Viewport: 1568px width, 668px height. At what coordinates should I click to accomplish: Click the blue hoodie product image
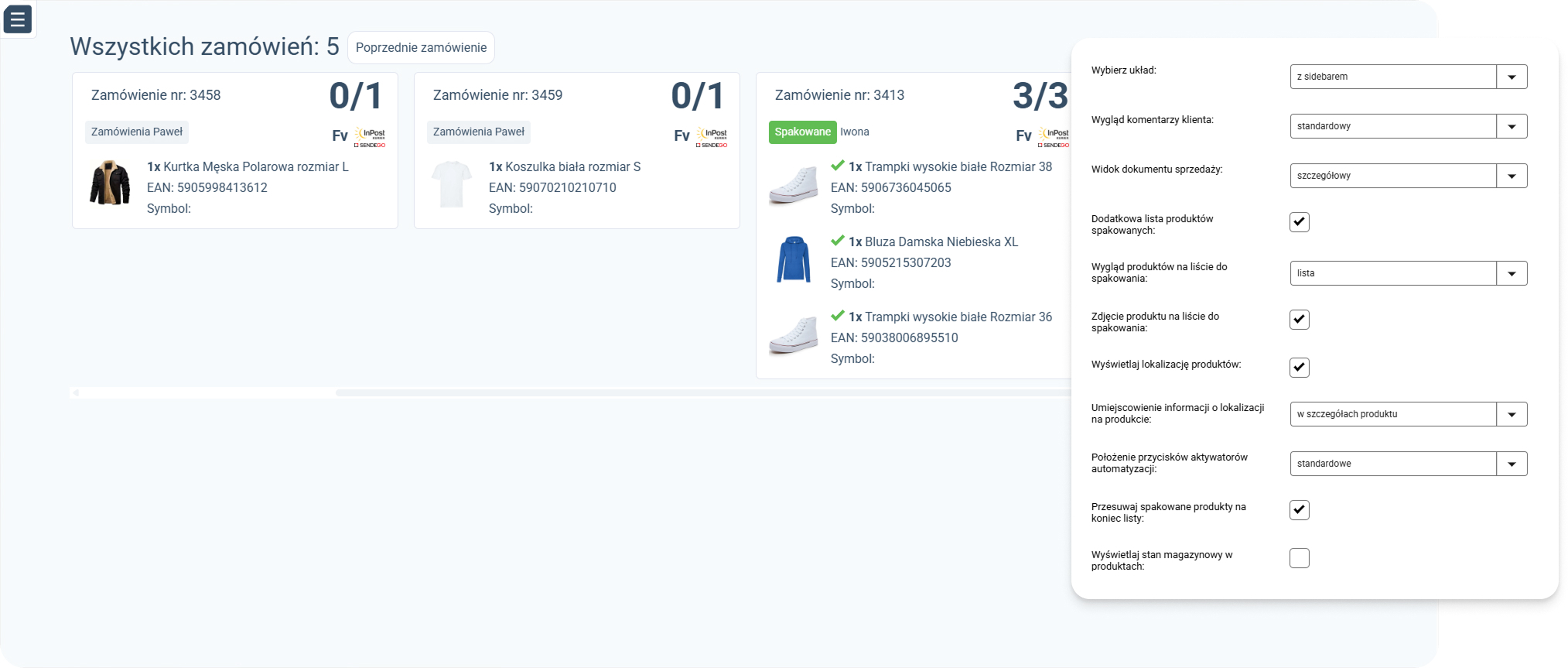tap(794, 259)
